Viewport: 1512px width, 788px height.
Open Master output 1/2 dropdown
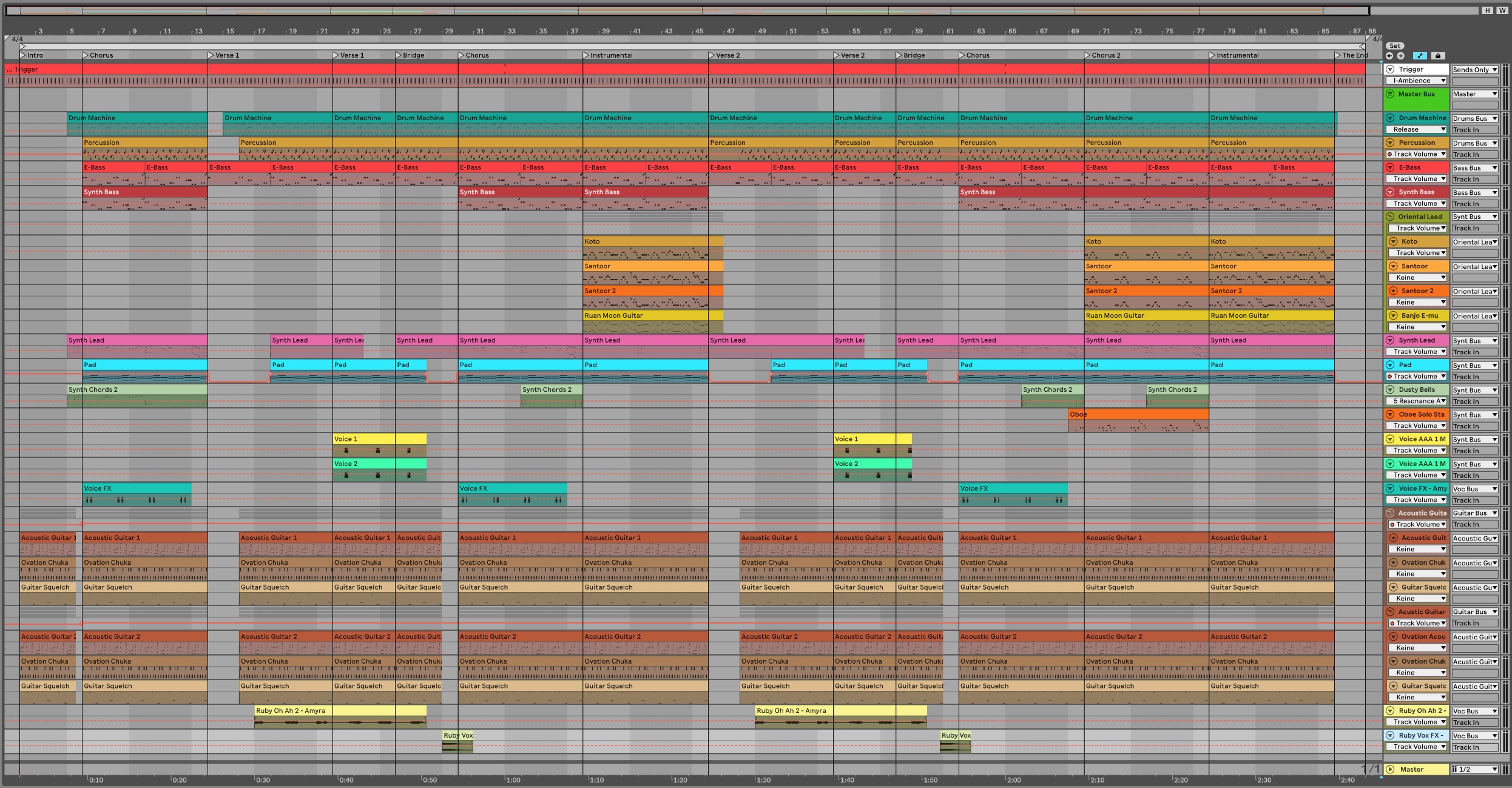[x=1474, y=769]
